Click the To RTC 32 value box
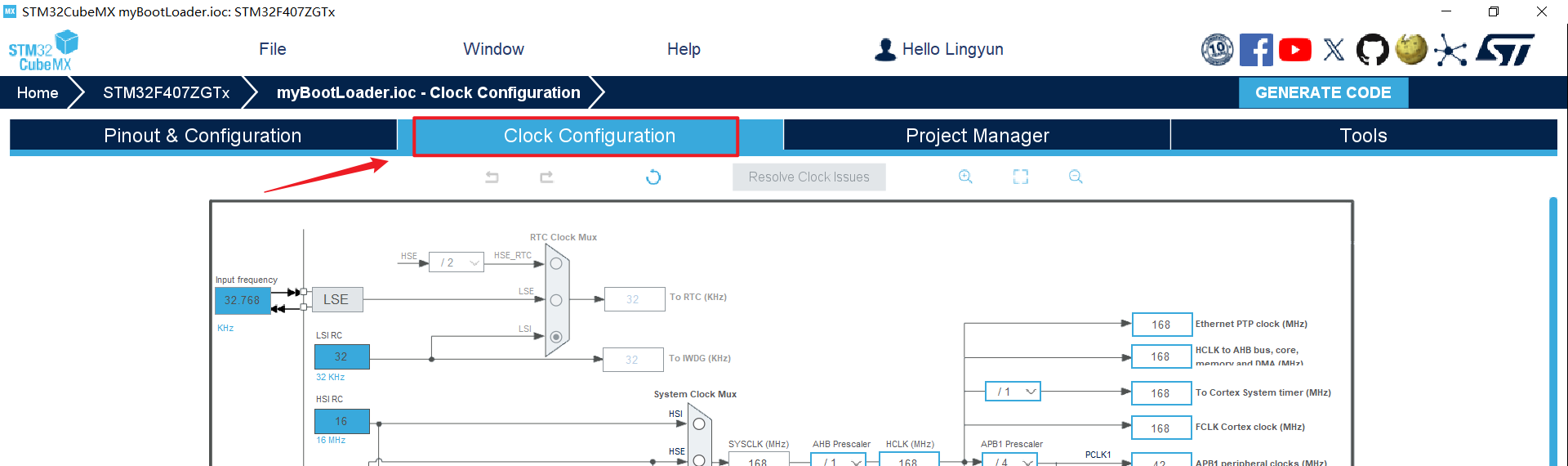The height and width of the screenshot is (466, 1568). 633,299
